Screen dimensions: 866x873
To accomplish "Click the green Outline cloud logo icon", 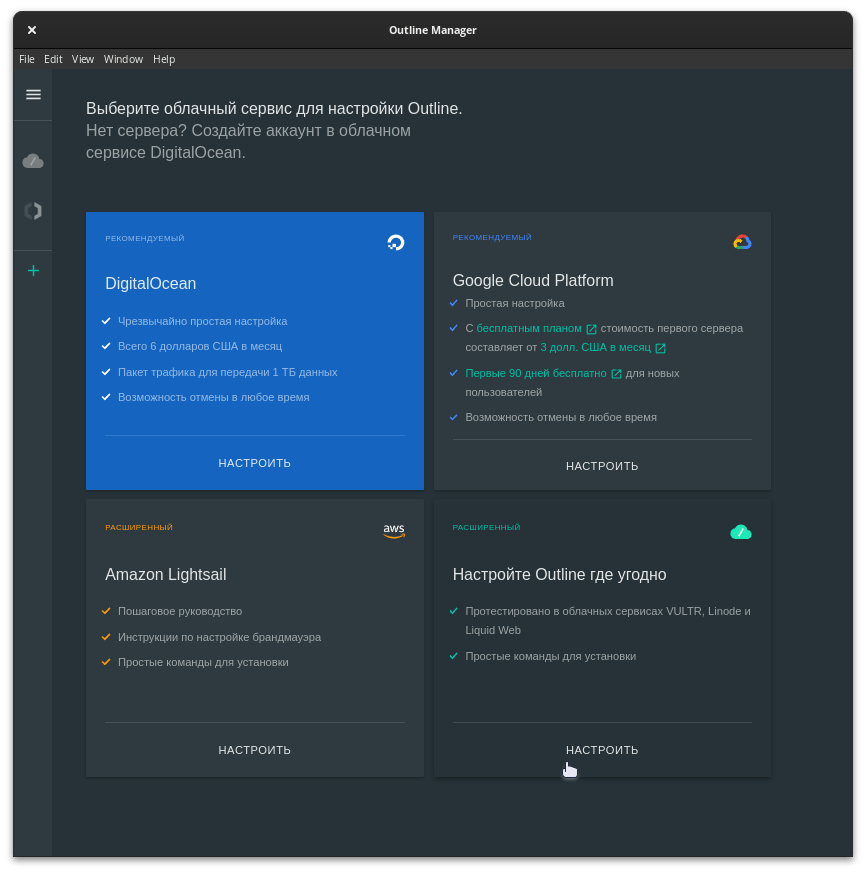I will click(741, 532).
